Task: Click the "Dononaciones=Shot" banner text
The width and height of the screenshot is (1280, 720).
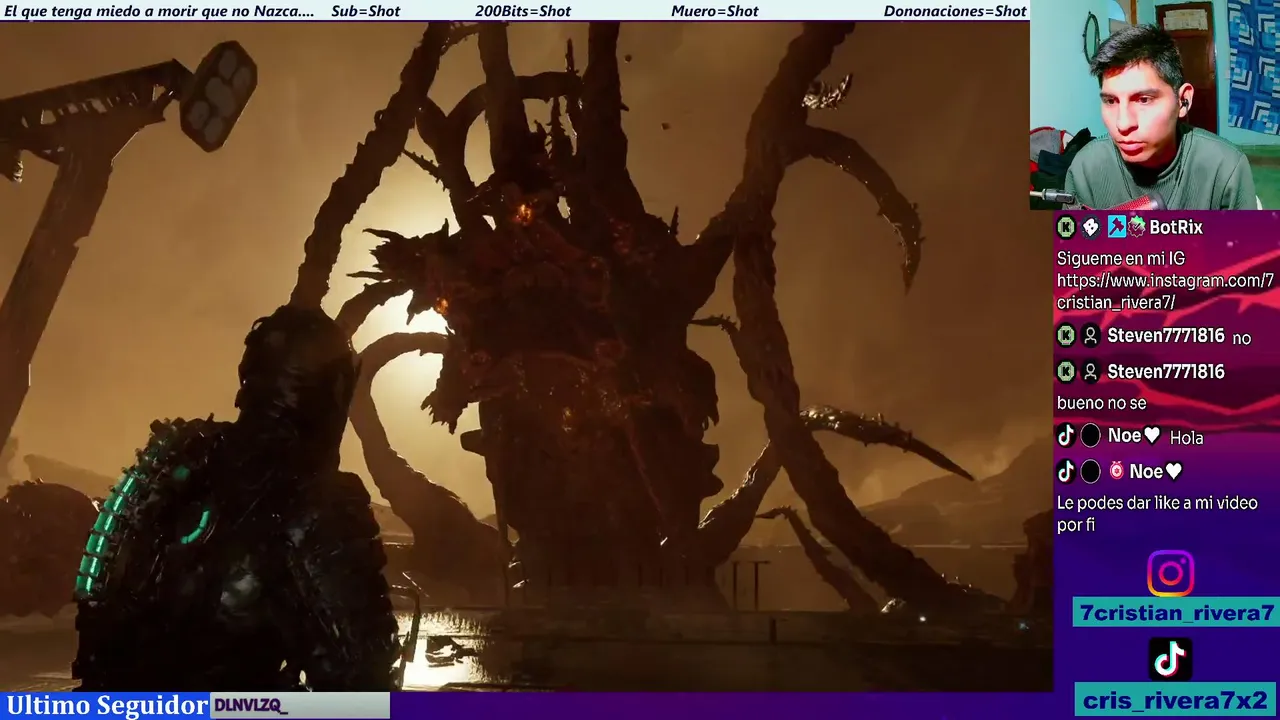Action: pyautogui.click(x=955, y=11)
